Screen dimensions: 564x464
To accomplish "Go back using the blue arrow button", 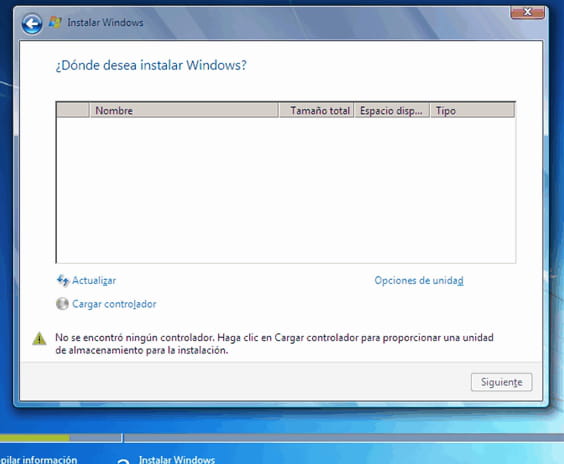I will 32,24.
